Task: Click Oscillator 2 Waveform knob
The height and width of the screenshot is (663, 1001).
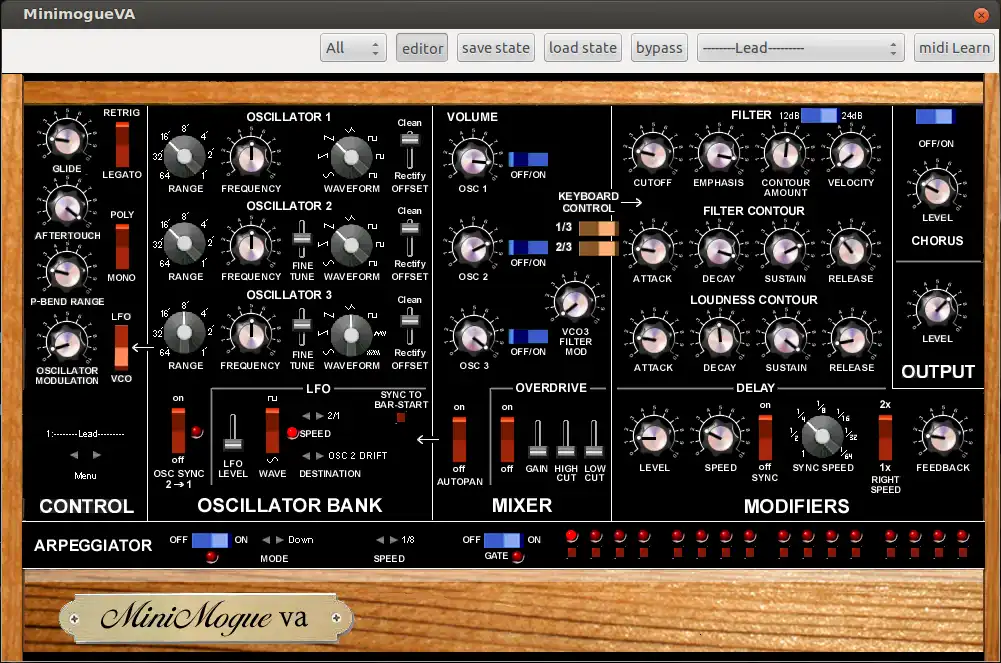Action: click(x=350, y=244)
